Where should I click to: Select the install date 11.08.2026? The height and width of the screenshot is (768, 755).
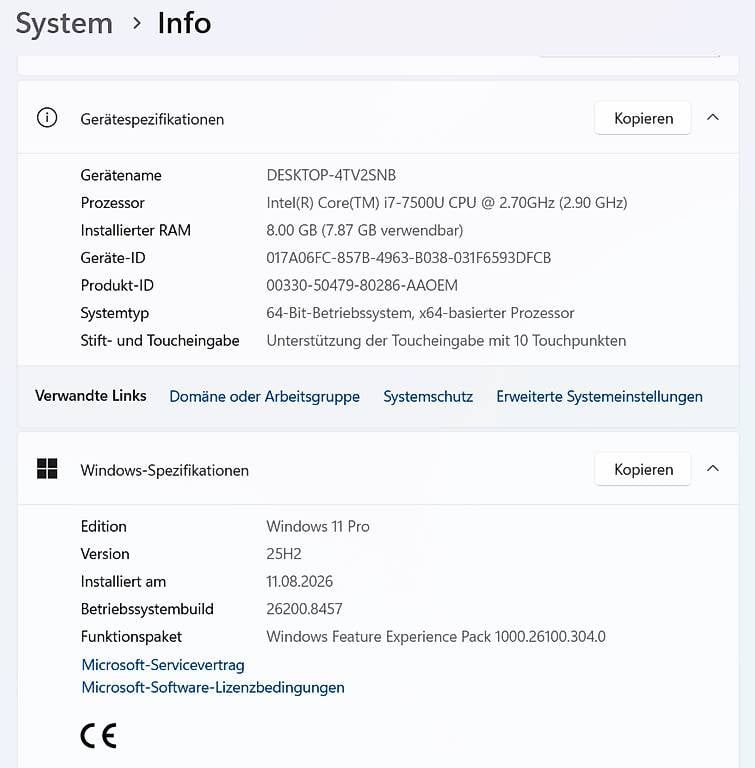(x=300, y=581)
